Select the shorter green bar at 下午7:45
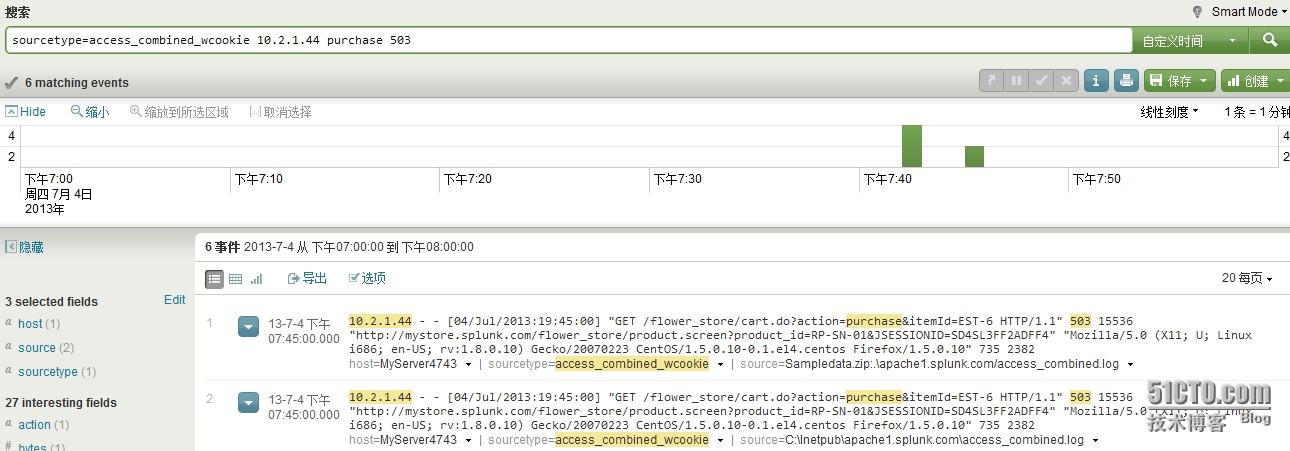The image size is (1290, 451). 974,157
